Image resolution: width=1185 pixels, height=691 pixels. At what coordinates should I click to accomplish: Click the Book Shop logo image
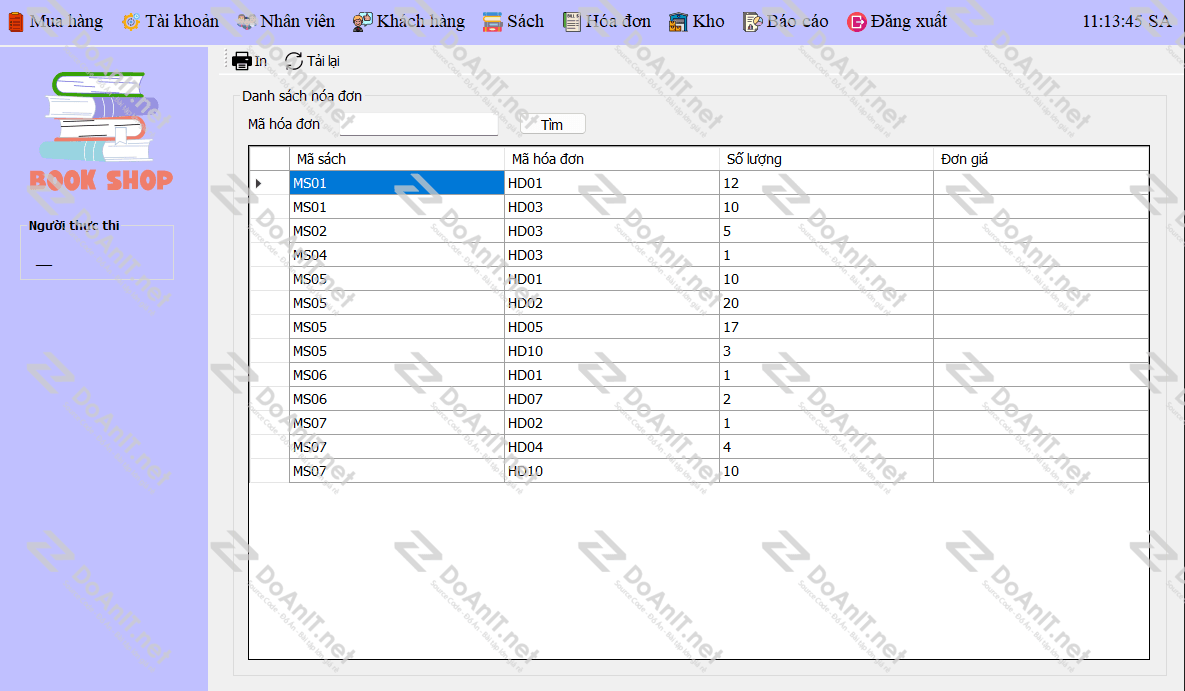pos(101,130)
